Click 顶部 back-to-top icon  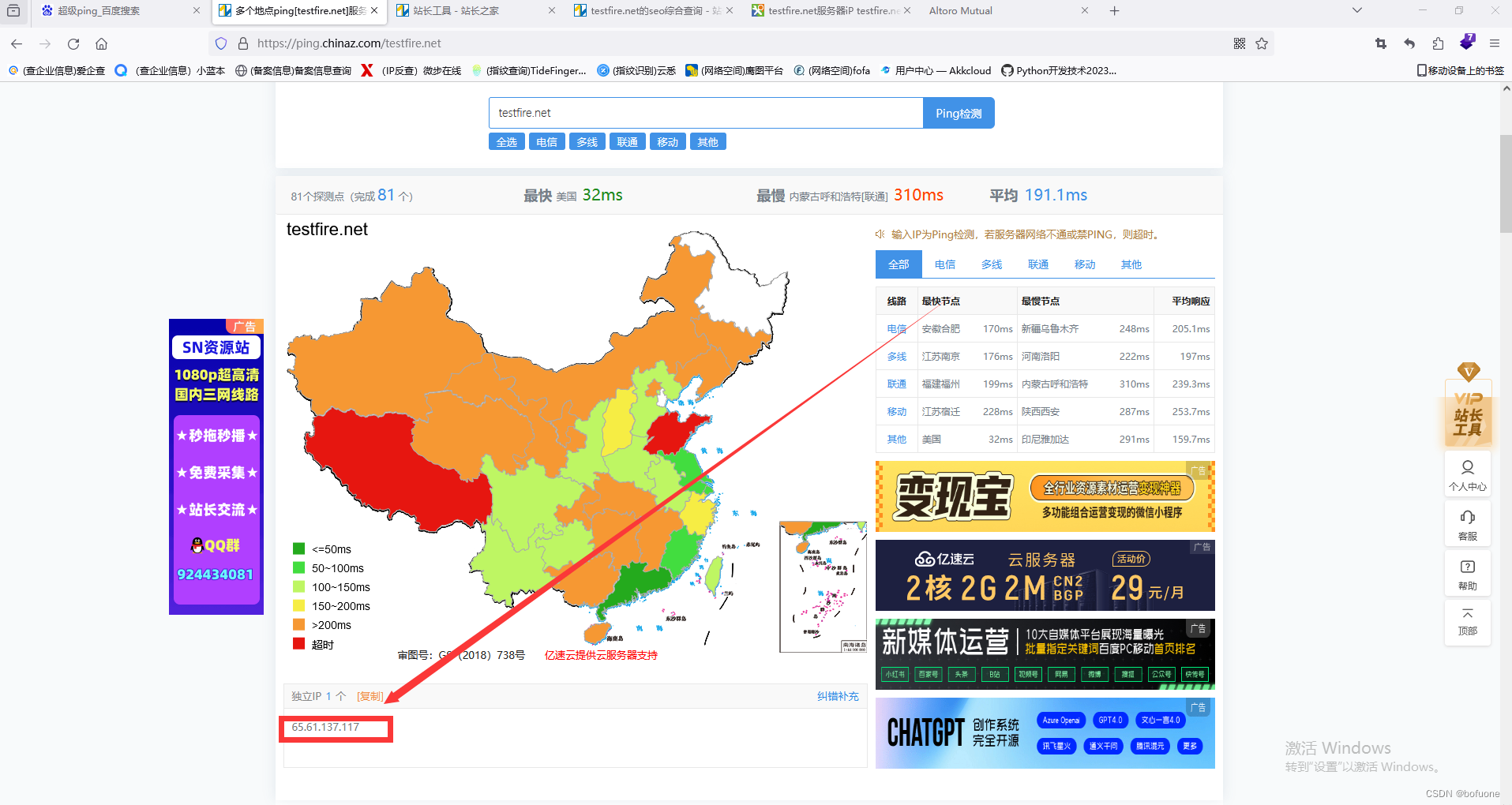coord(1468,622)
